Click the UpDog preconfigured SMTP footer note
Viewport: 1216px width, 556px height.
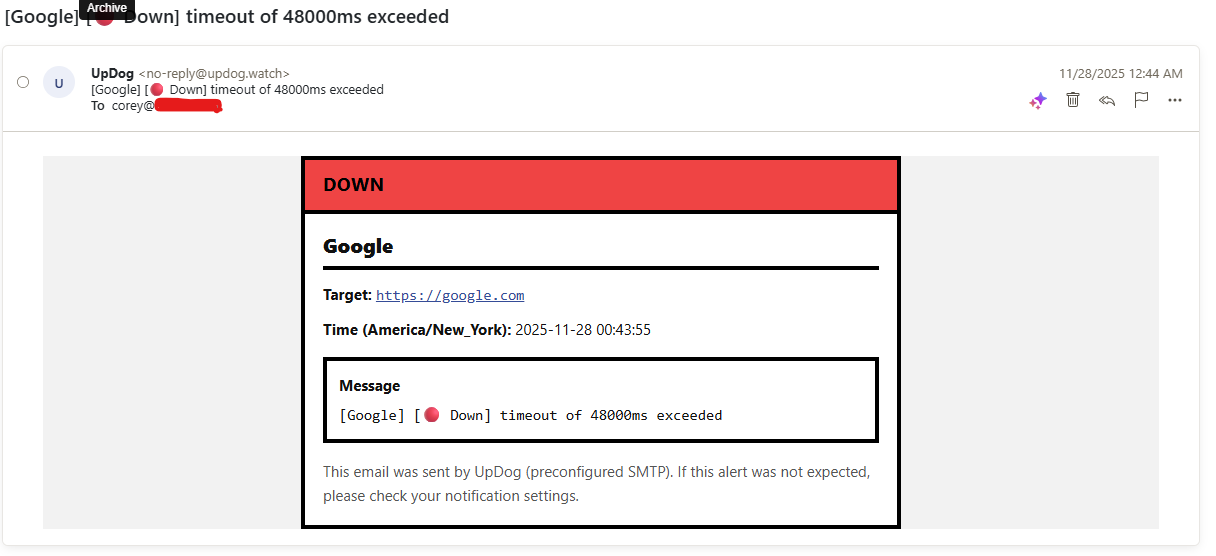click(597, 483)
